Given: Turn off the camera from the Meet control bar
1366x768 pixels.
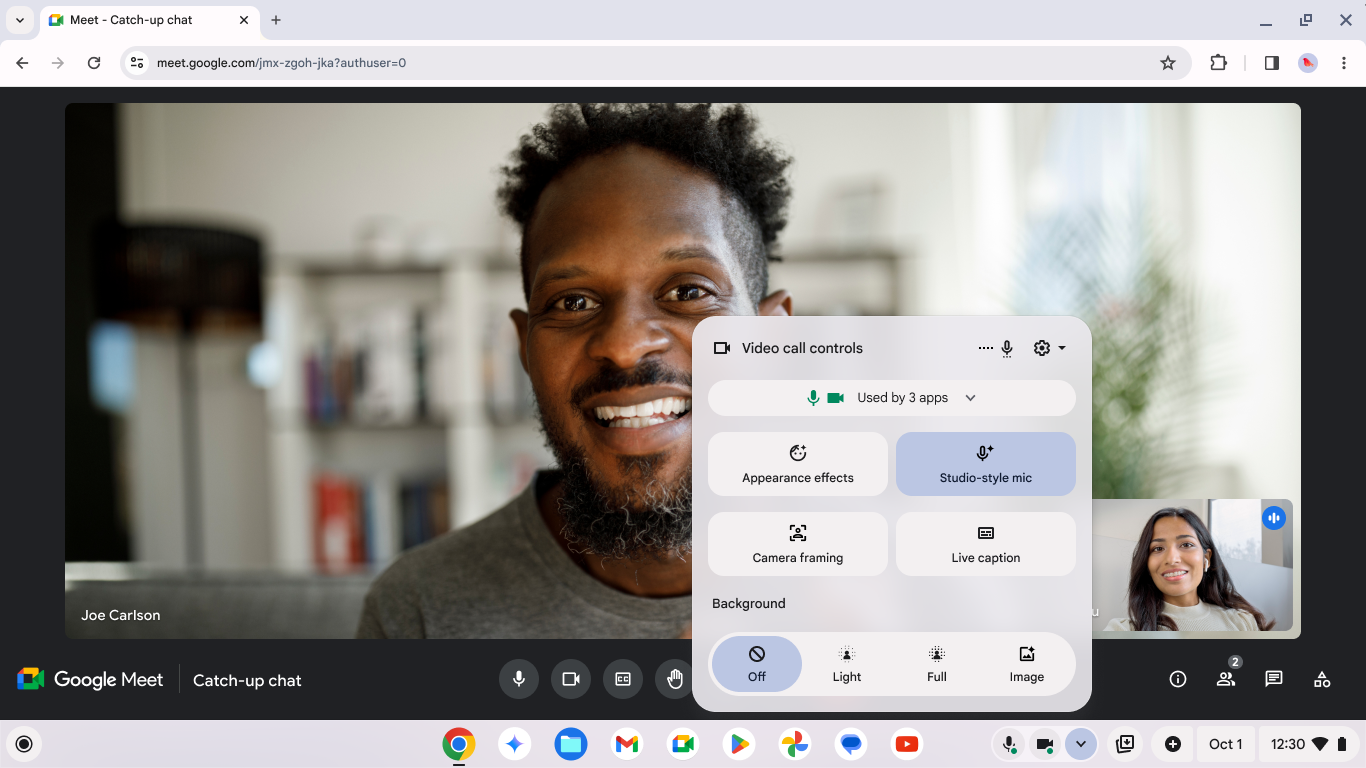Looking at the screenshot, I should point(570,679).
